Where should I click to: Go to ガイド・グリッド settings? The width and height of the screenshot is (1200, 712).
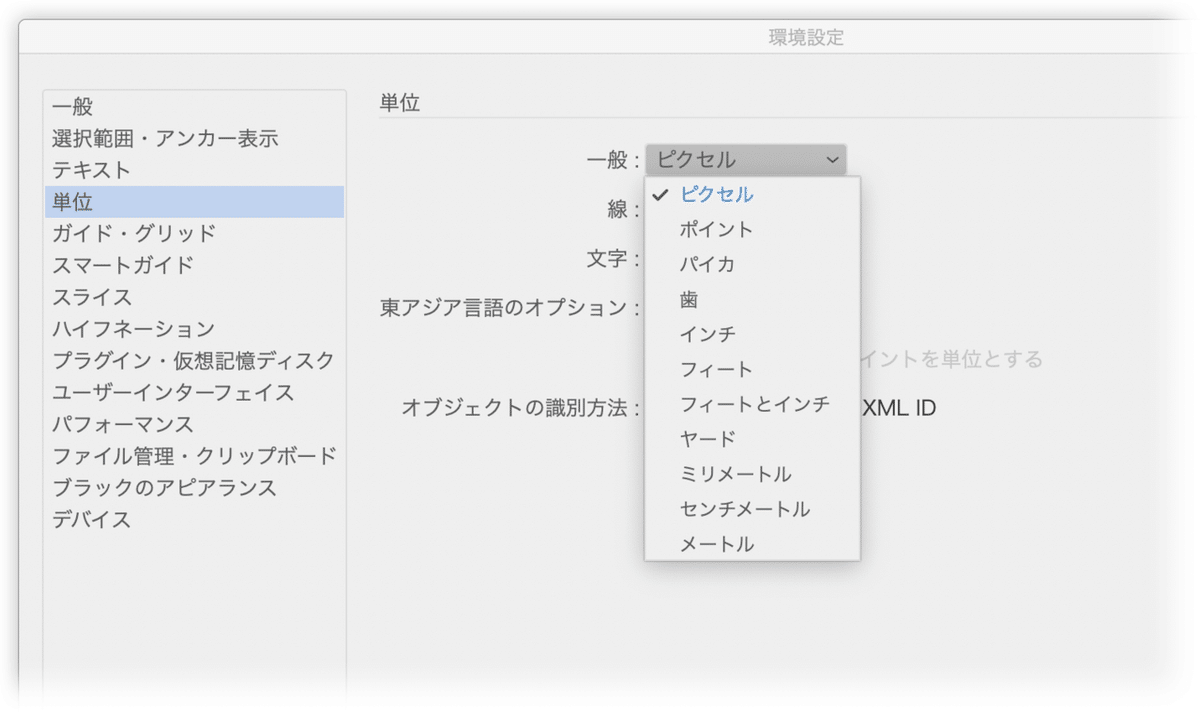pyautogui.click(x=134, y=234)
